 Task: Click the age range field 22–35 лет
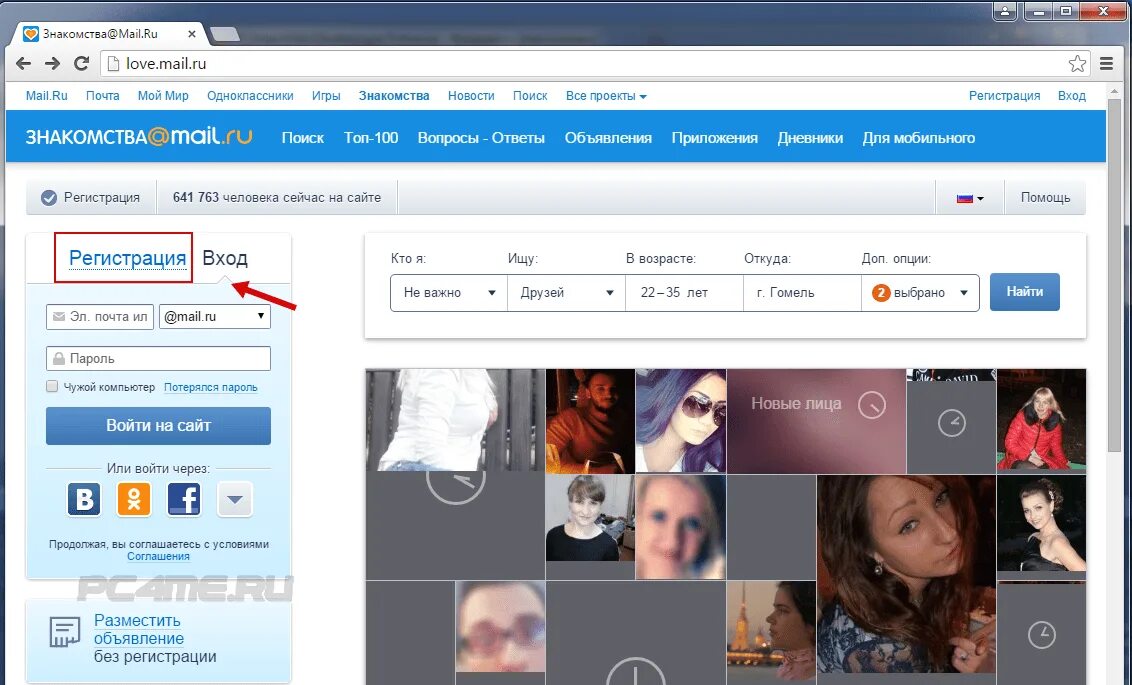[684, 292]
